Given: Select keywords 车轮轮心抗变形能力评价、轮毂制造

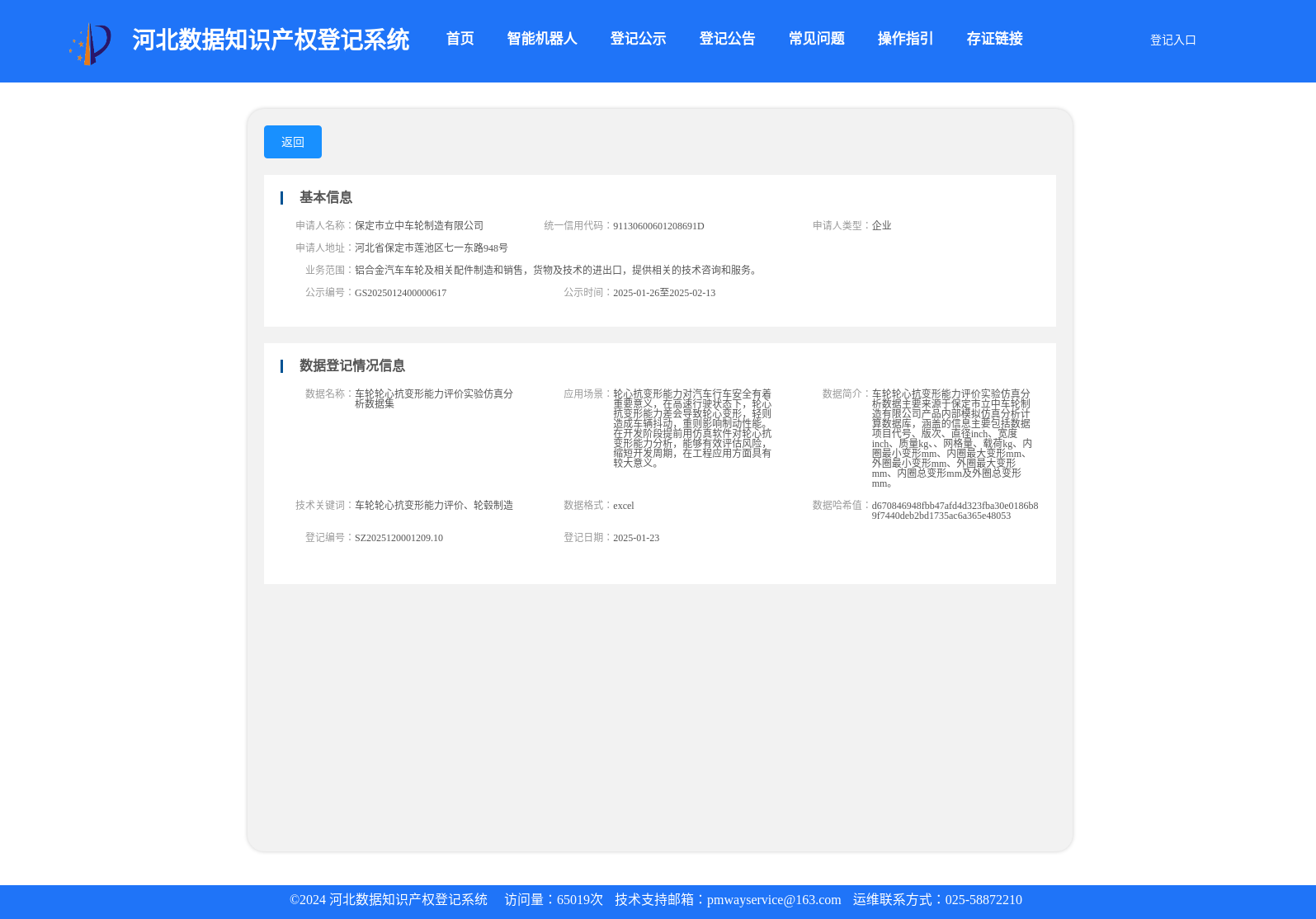Looking at the screenshot, I should click(x=434, y=505).
